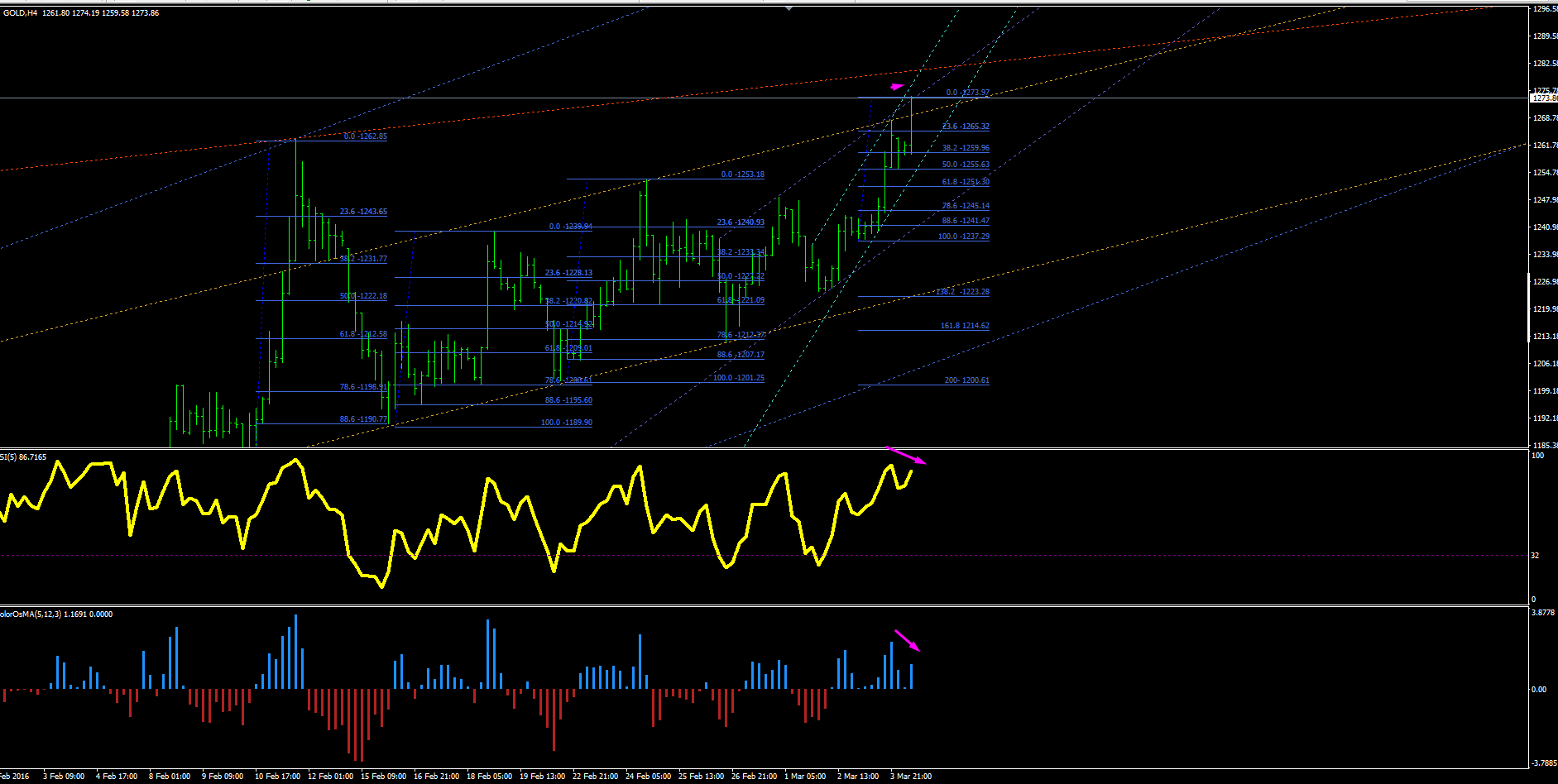Click the current price tag on price axis

(1544, 98)
